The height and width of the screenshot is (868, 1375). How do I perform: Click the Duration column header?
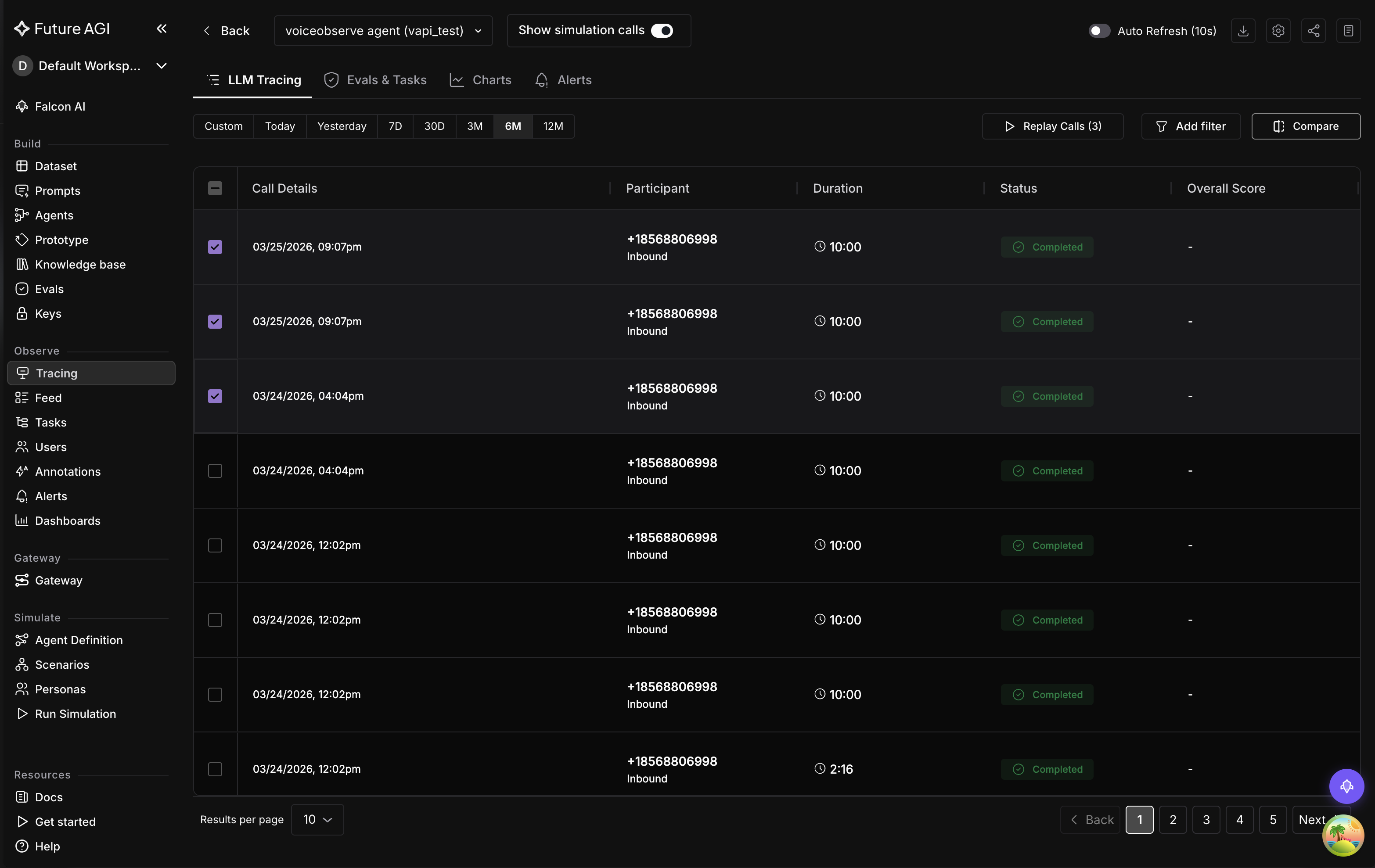point(838,188)
